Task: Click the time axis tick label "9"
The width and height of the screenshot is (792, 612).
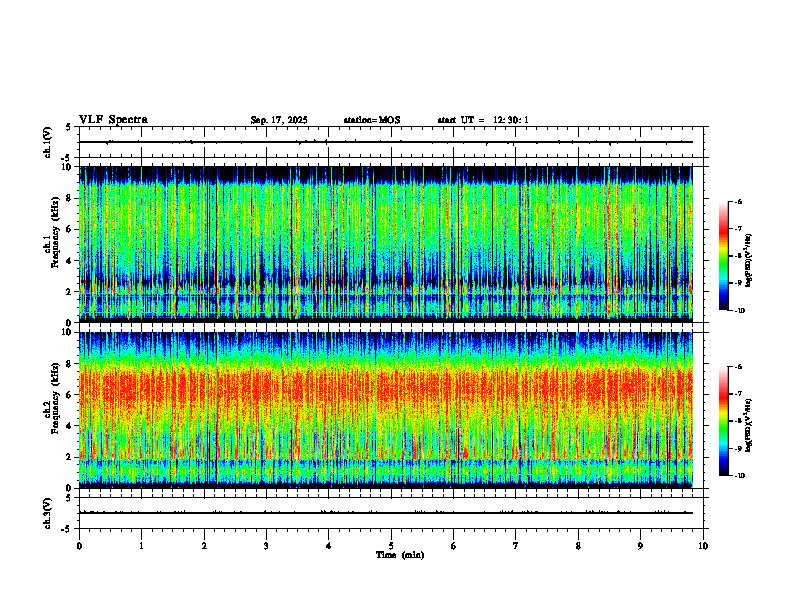Action: tap(640, 546)
